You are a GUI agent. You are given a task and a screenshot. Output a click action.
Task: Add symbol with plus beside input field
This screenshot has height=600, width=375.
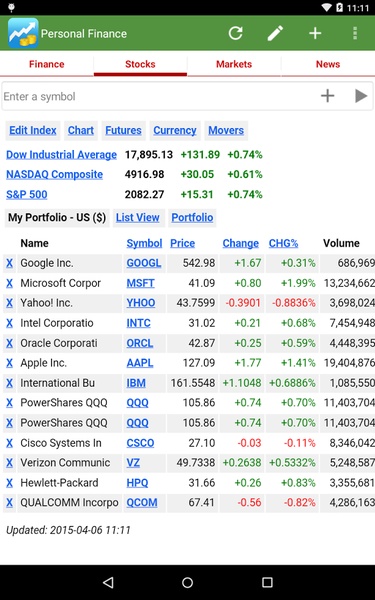(328, 96)
